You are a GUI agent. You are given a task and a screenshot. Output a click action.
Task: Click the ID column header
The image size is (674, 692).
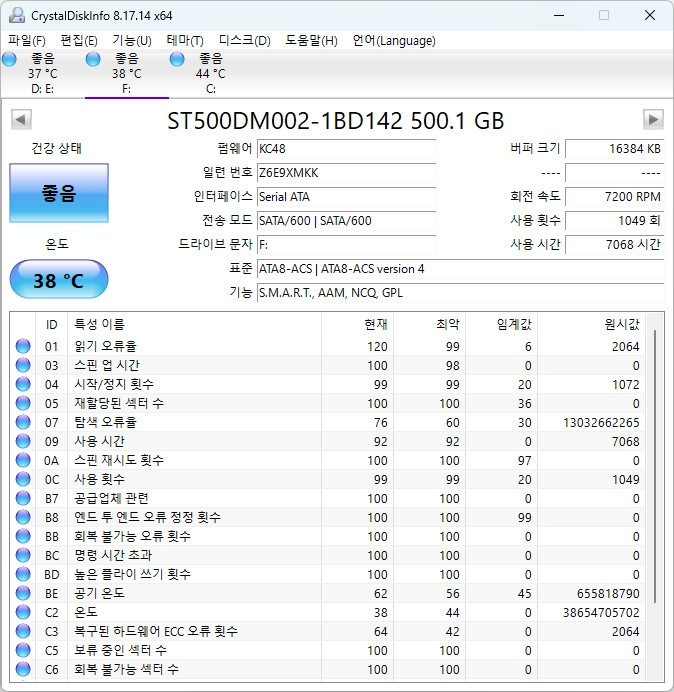click(51, 324)
